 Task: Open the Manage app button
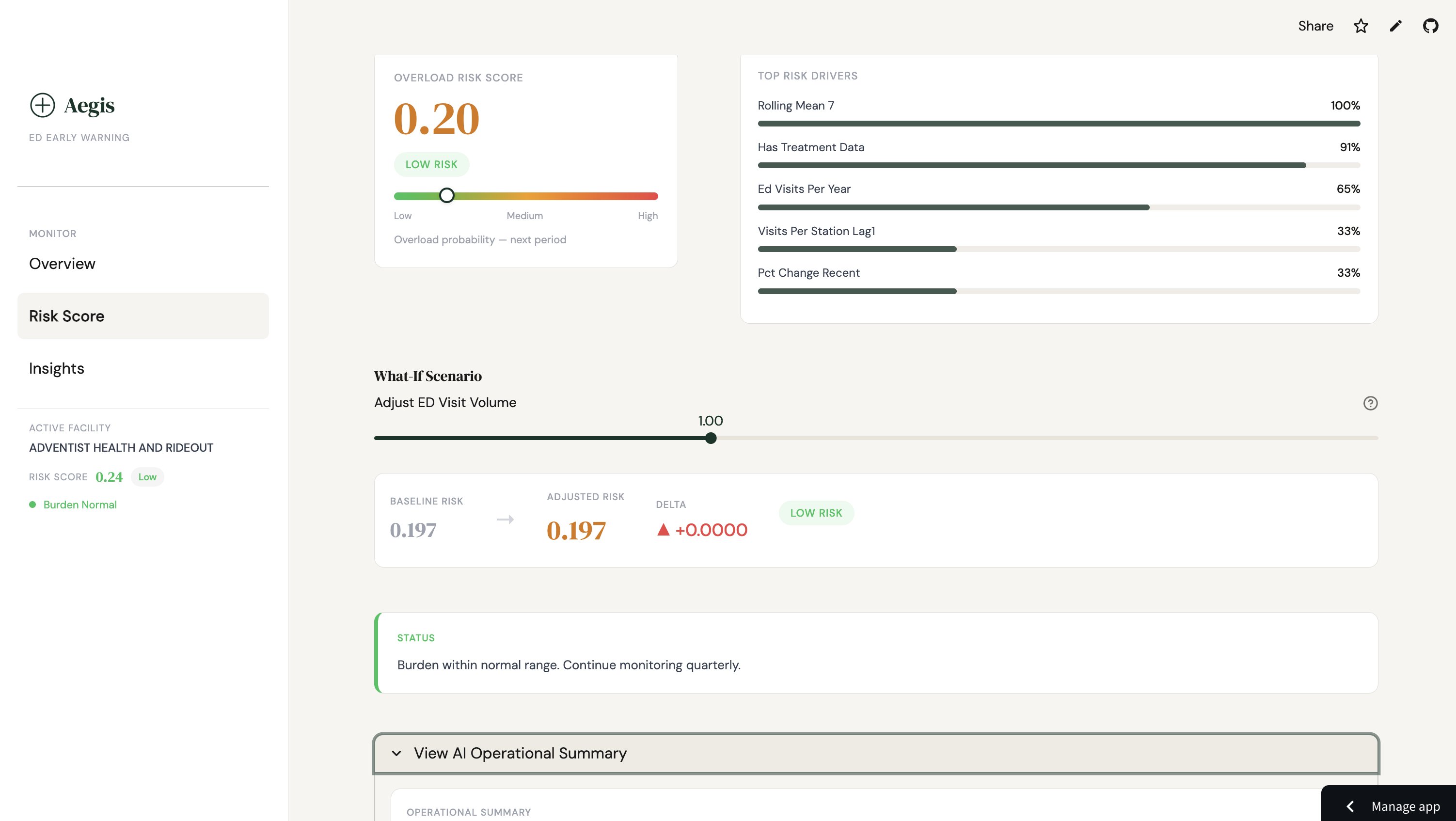tap(1405, 806)
